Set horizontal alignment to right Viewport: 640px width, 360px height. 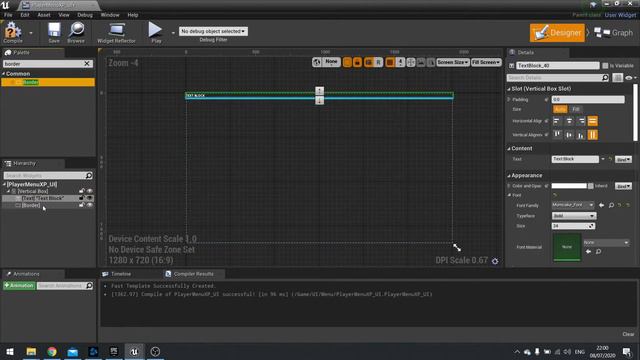pyautogui.click(x=581, y=121)
